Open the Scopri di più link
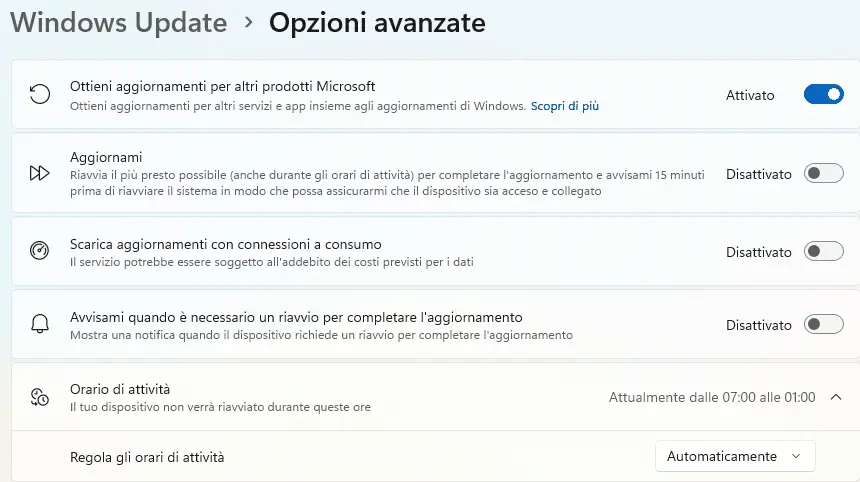 (x=564, y=105)
